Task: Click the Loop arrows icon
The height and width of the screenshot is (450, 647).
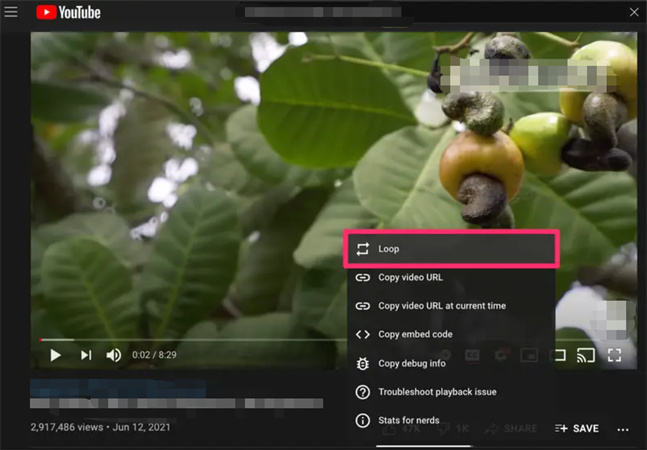Action: coord(362,249)
